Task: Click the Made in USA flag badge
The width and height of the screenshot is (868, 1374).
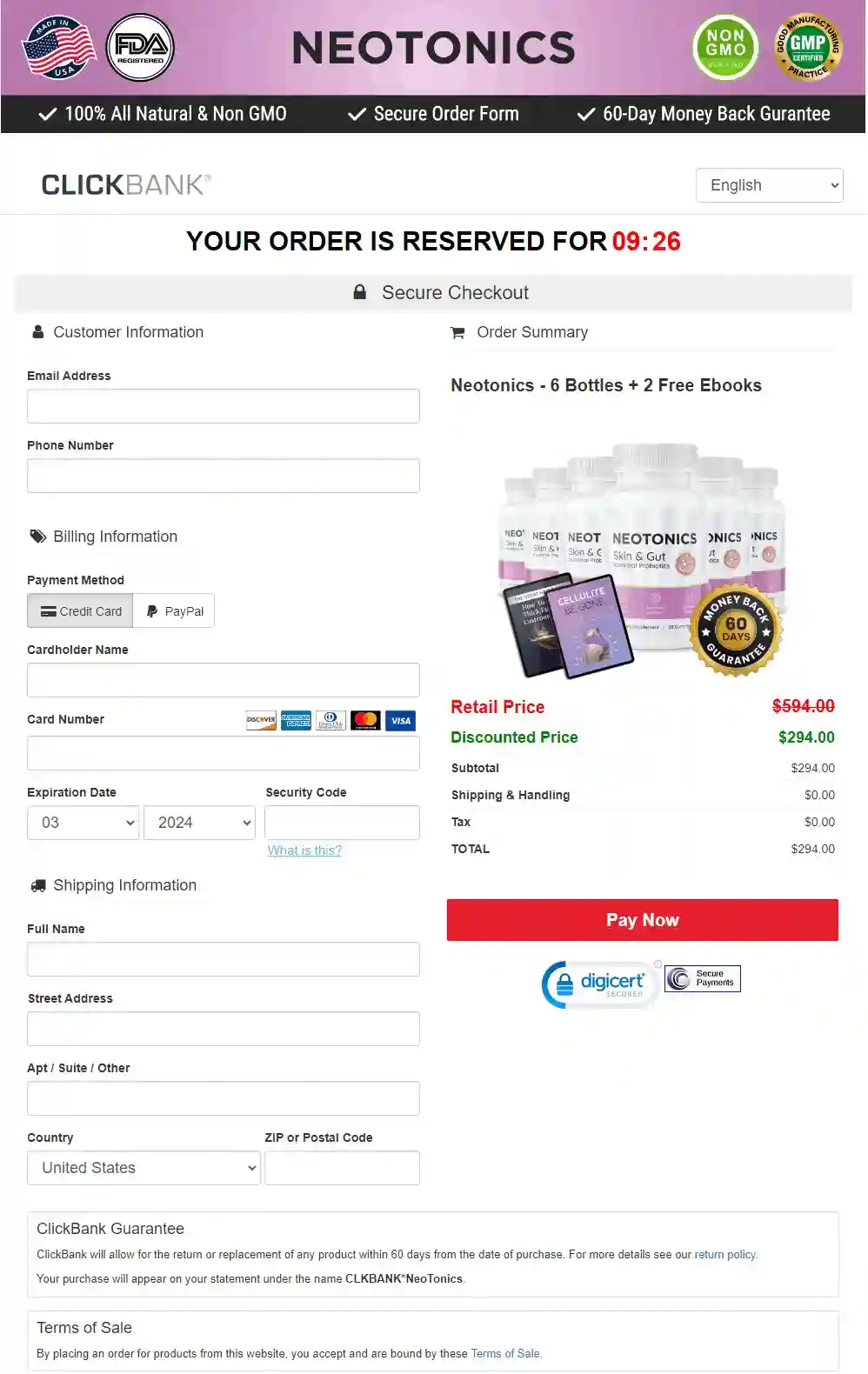Action: click(x=59, y=48)
